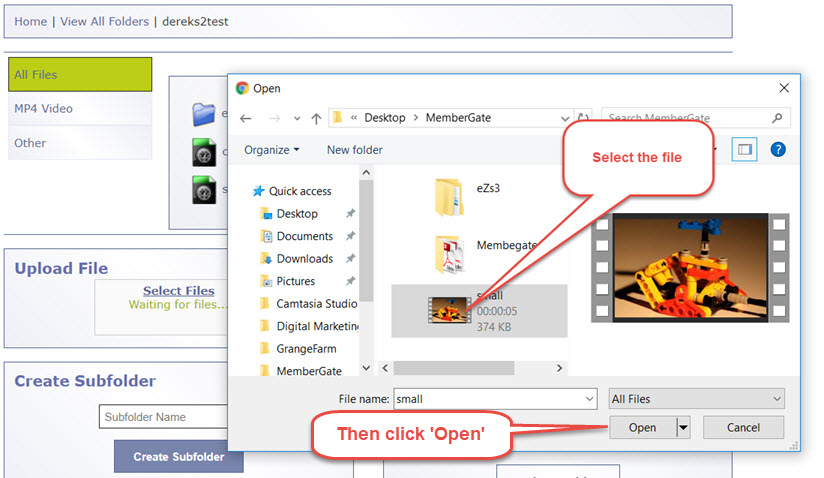The height and width of the screenshot is (478, 824).
Task: Click New folder
Action: pos(355,150)
